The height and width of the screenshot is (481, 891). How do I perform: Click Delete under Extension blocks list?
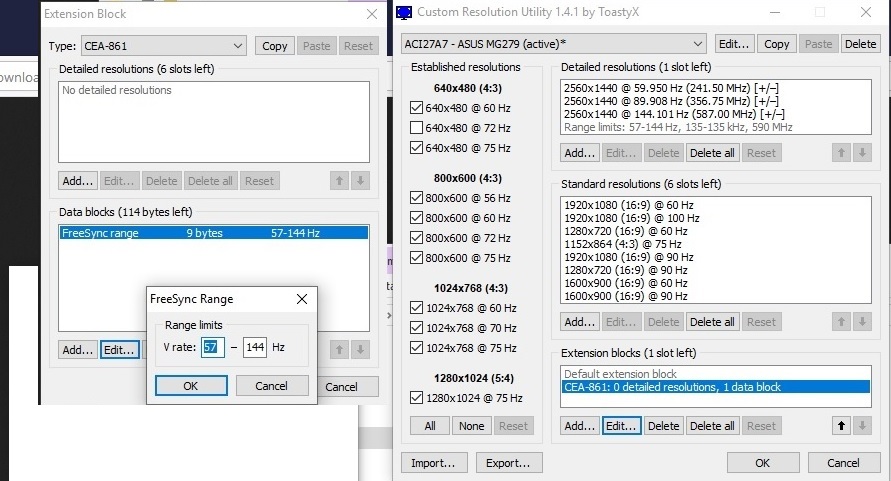click(663, 426)
